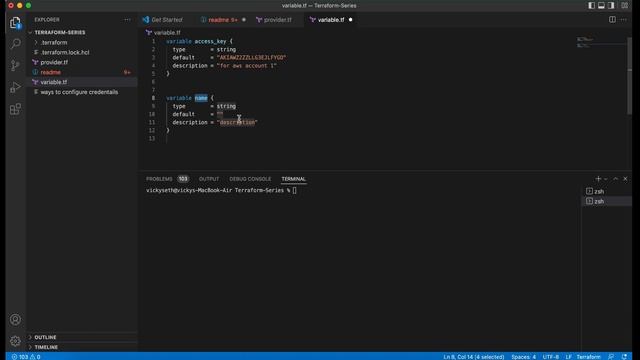The width and height of the screenshot is (640, 360).
Task: Open the notifications bell in status bar
Action: click(x=624, y=357)
